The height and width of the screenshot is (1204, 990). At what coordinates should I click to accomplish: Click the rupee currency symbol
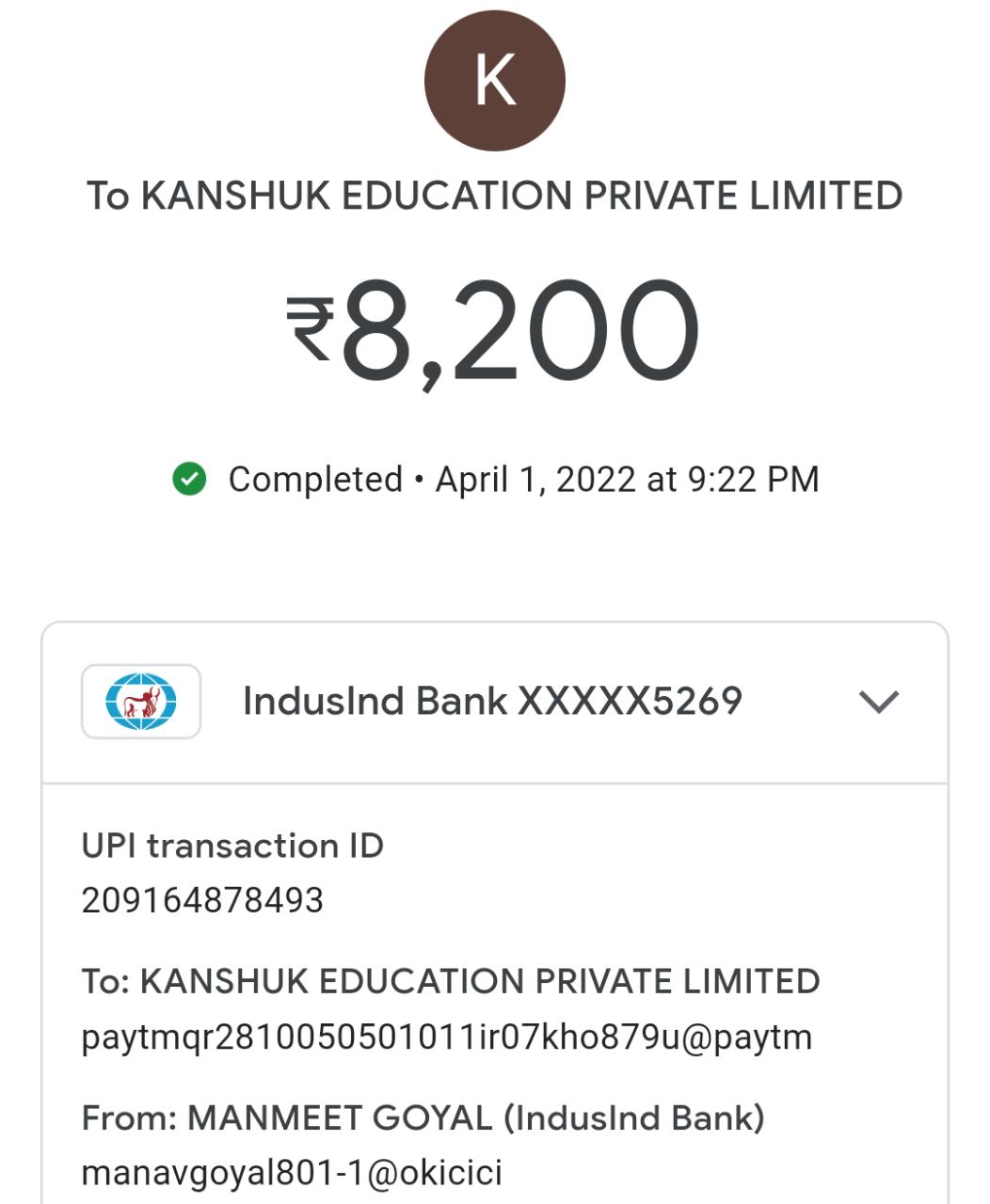pos(310,327)
